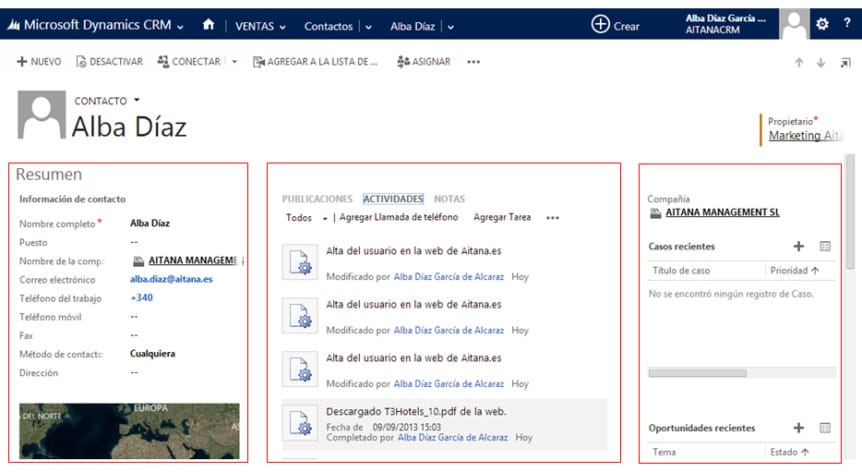Add a recent opportunity with plus icon
Viewport: 862px width, 472px height.
click(x=798, y=428)
